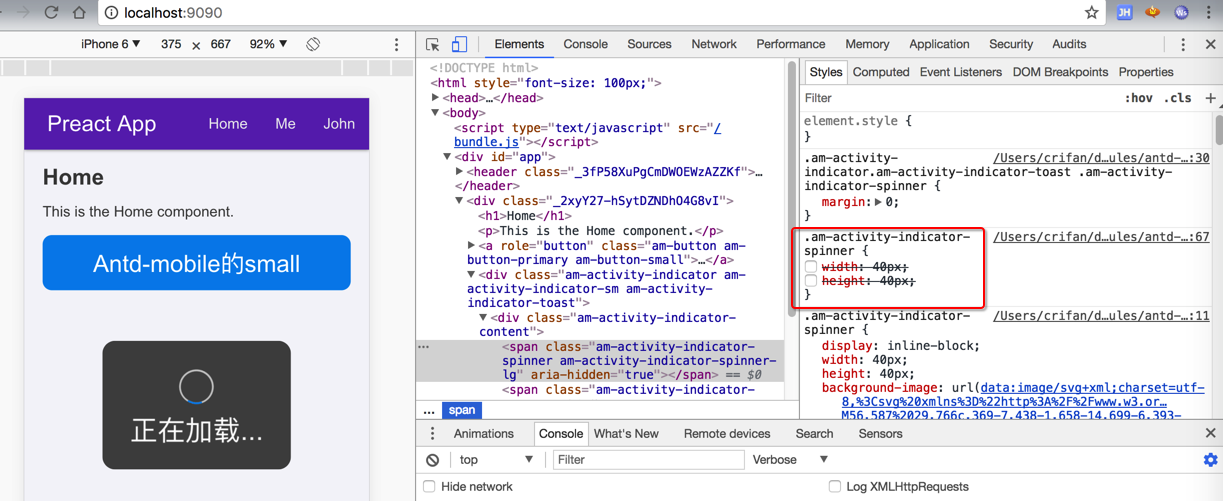The image size is (1223, 501).
Task: Open the Sources tab
Action: [x=649, y=44]
